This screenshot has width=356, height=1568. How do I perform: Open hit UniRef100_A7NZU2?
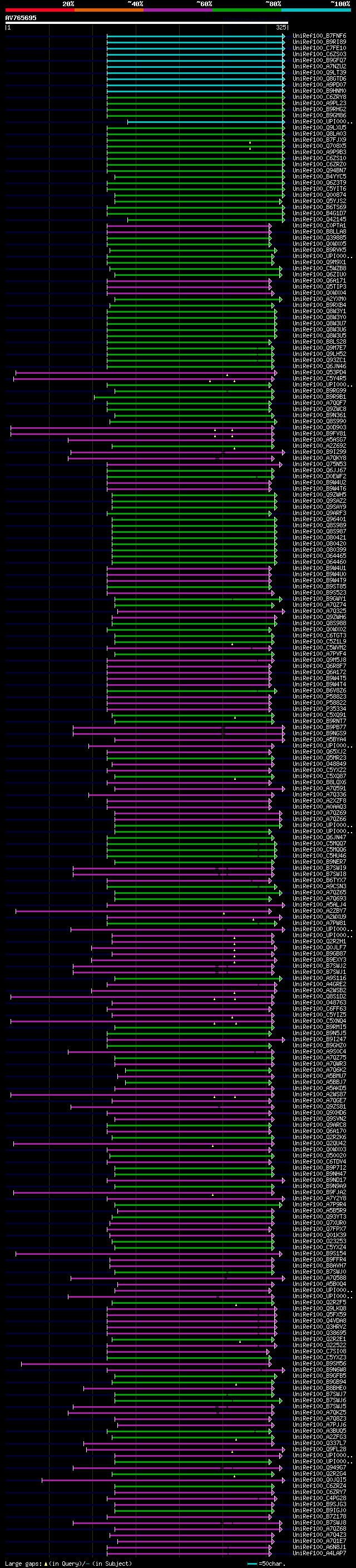319,66
